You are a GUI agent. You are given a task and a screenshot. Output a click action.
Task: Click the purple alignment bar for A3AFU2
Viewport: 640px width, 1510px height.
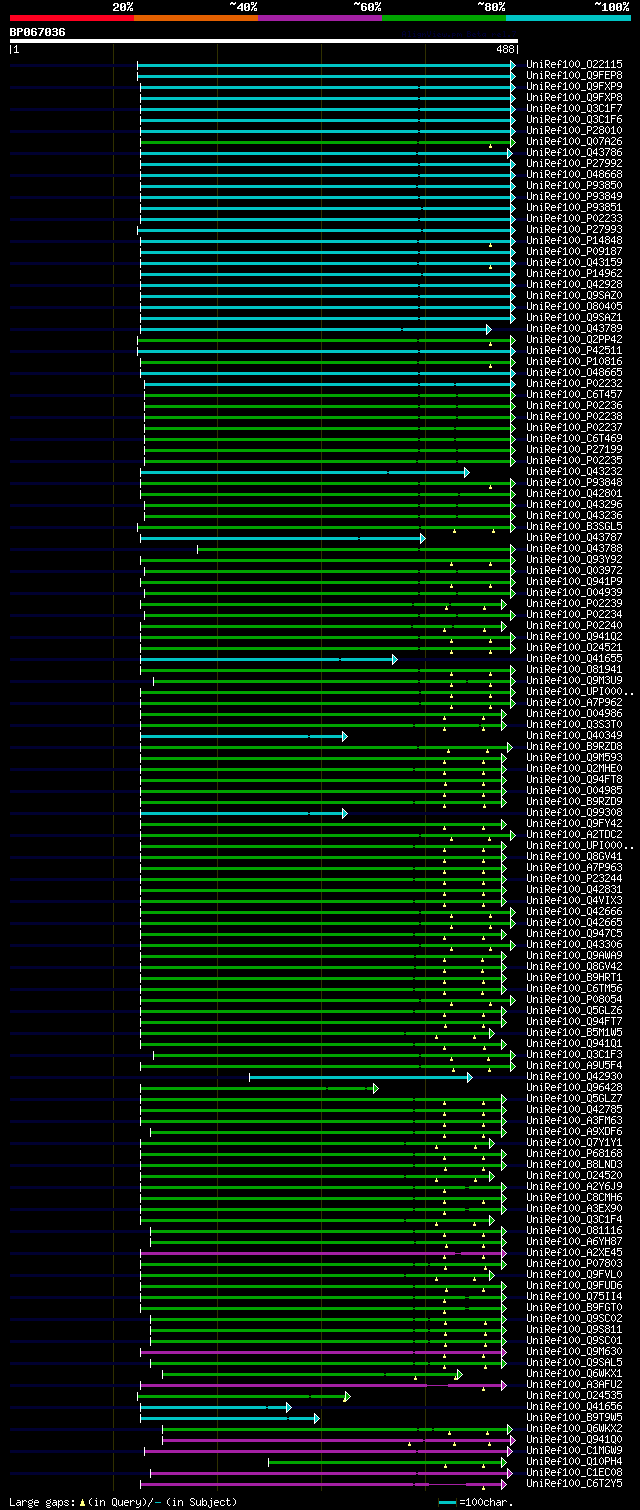323,1384
